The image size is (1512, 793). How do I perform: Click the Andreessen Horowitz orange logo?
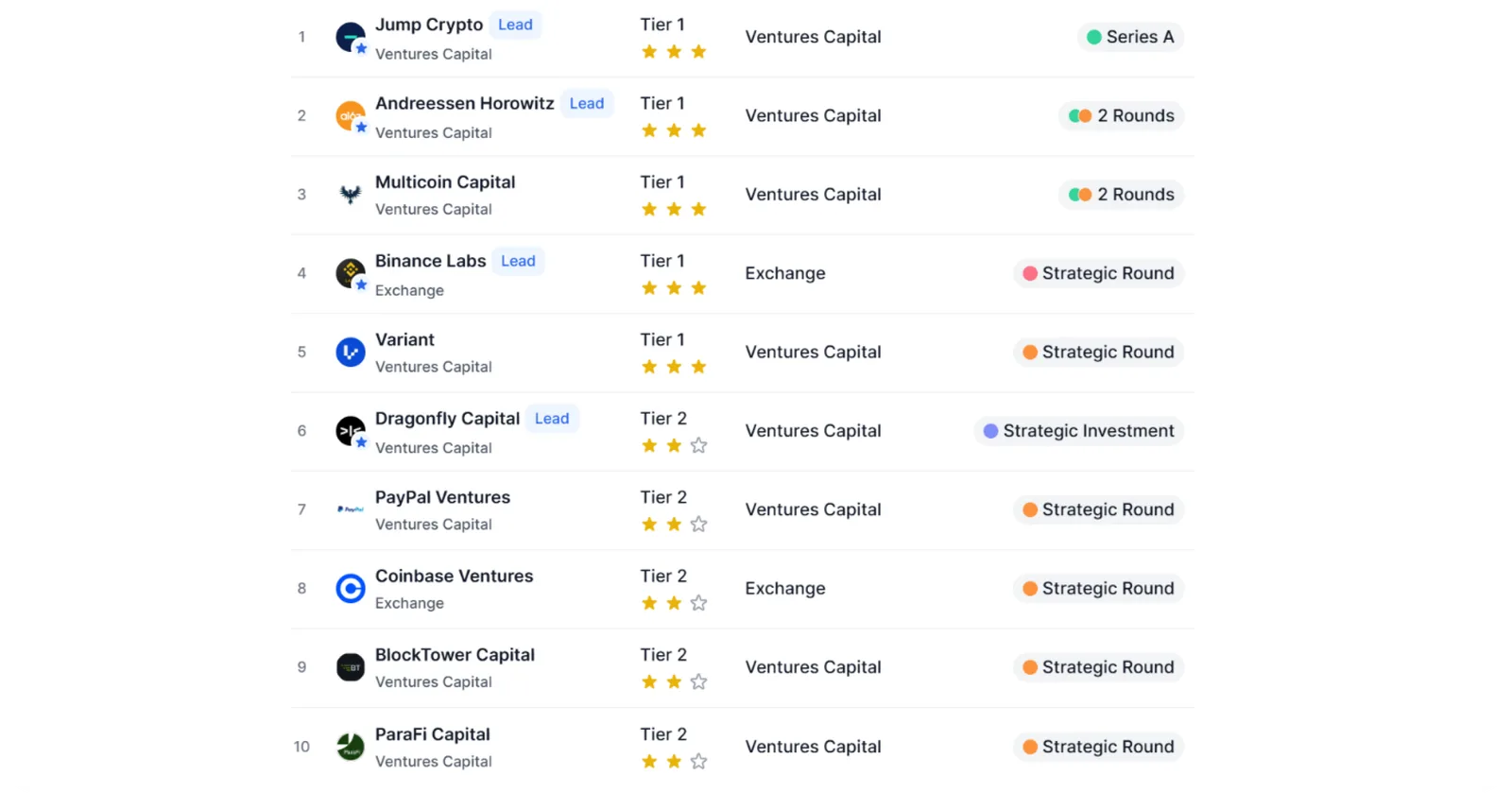pos(351,115)
